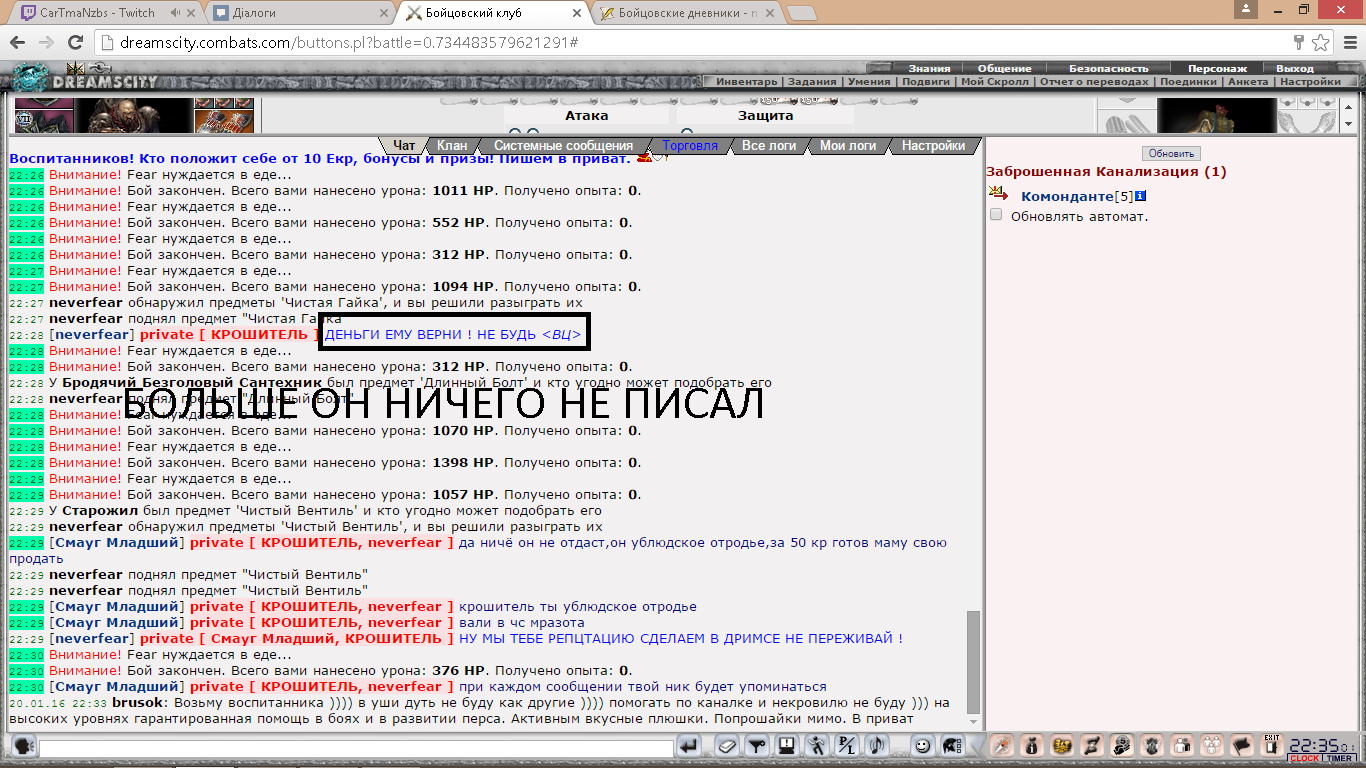This screenshot has width=1366, height=768.
Task: Open the Поединки link
Action: pyautogui.click(x=1188, y=82)
